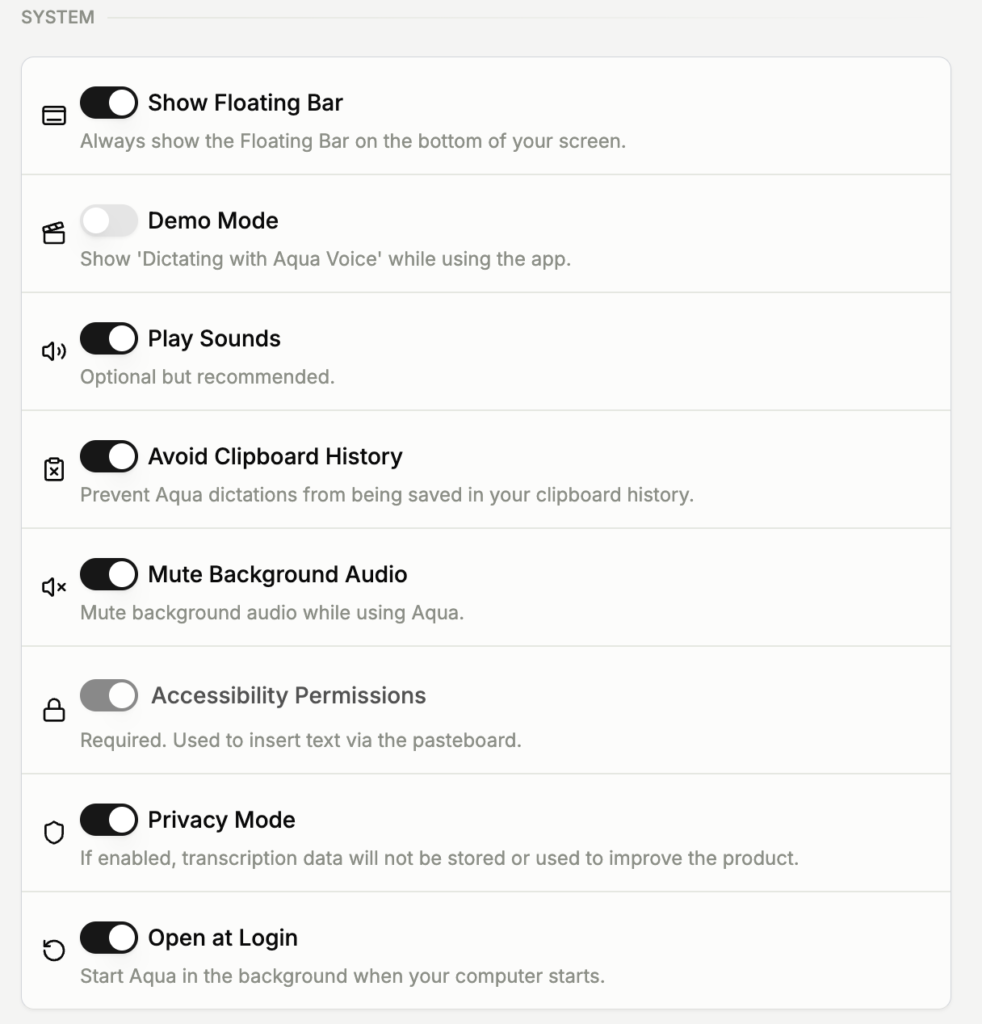
Task: Click the Demo Mode label text
Action: point(213,221)
